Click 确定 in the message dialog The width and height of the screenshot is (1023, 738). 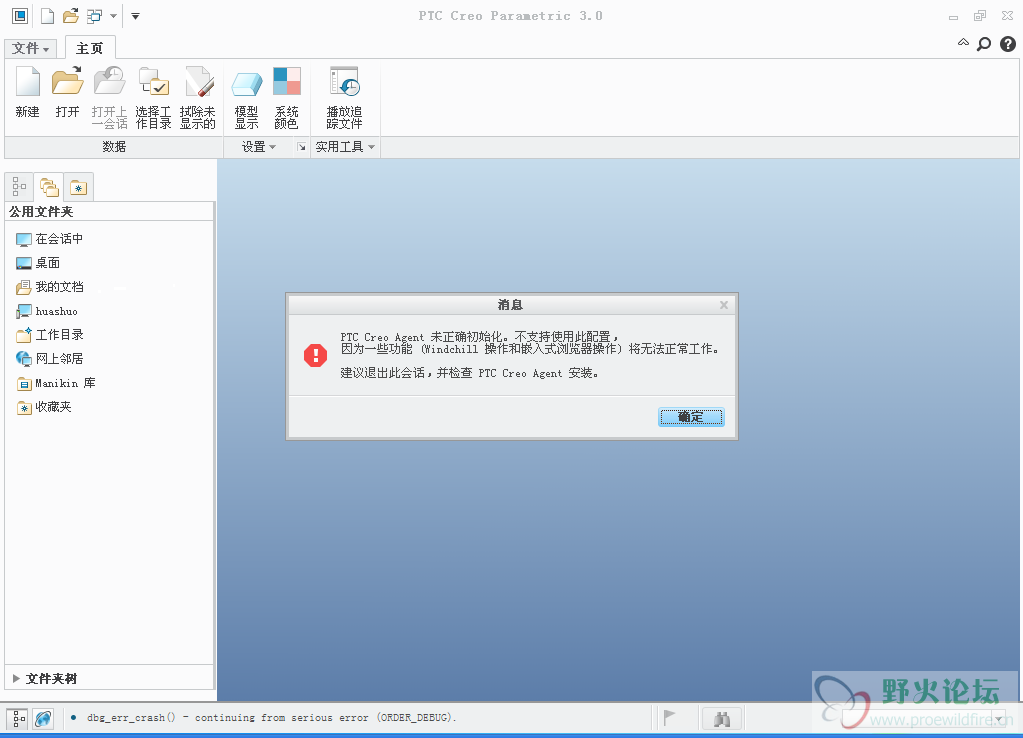point(691,417)
